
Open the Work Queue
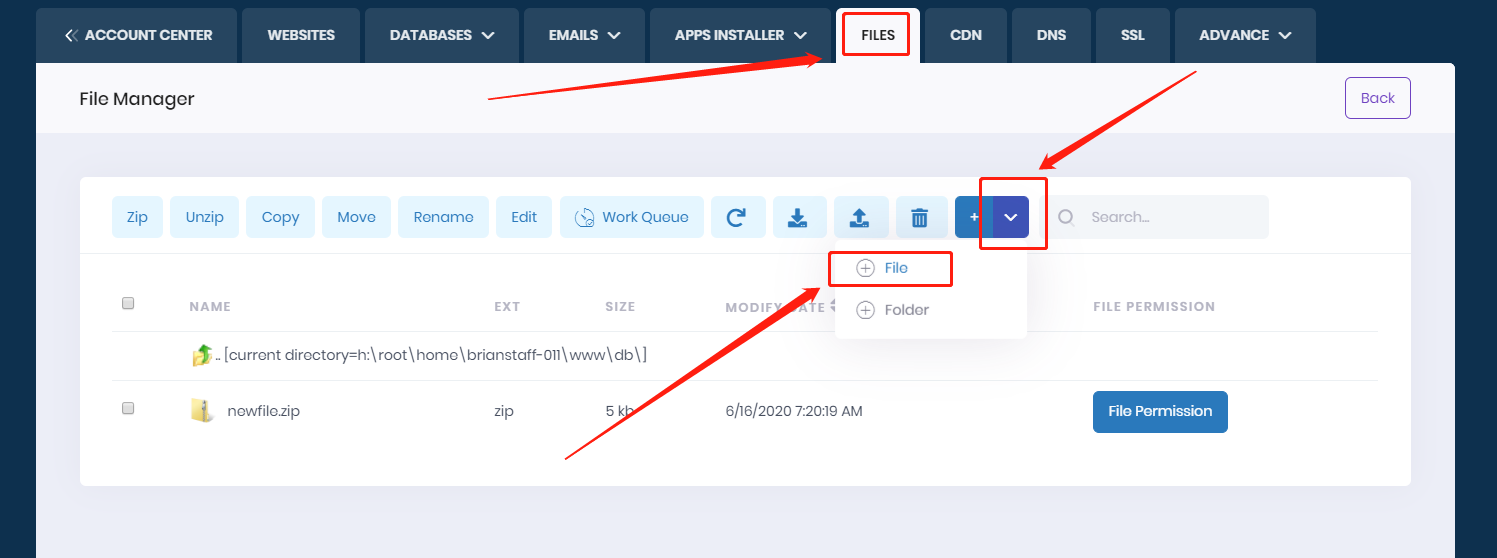coord(632,217)
